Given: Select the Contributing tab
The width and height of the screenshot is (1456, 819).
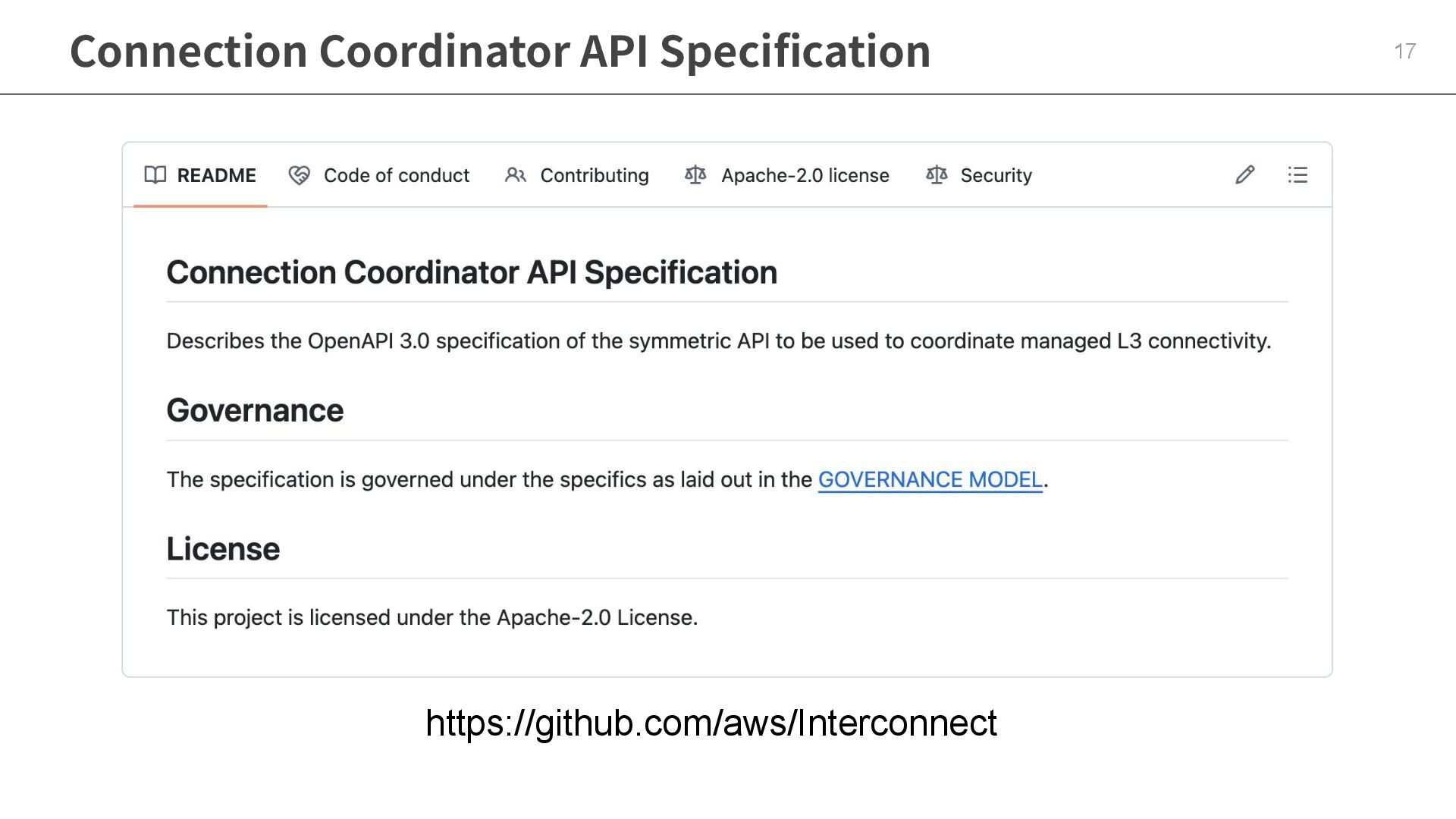Looking at the screenshot, I should 594,175.
